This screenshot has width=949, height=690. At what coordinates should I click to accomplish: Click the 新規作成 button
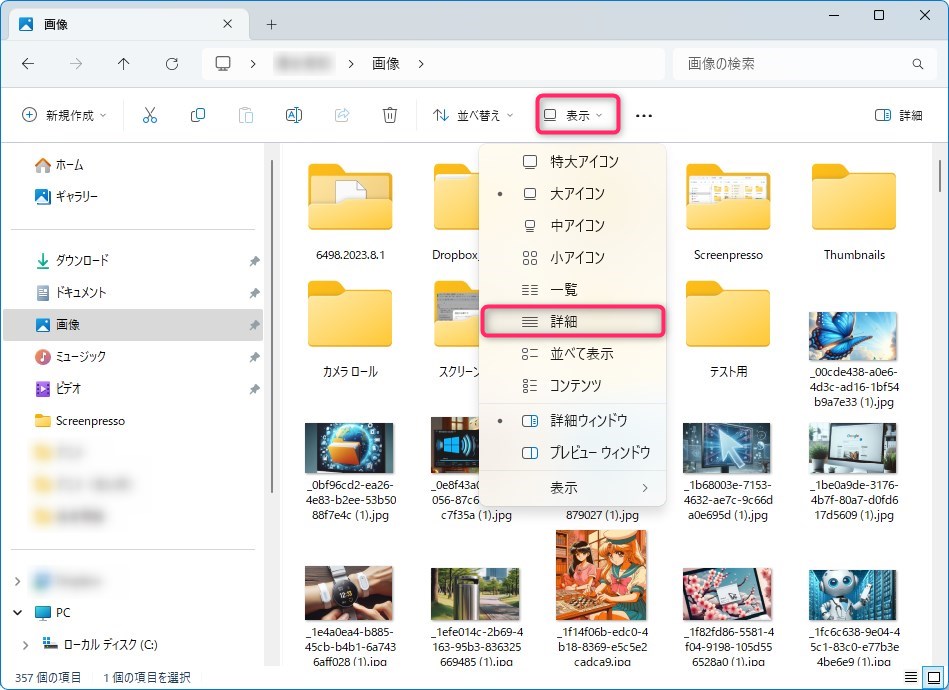[x=64, y=115]
